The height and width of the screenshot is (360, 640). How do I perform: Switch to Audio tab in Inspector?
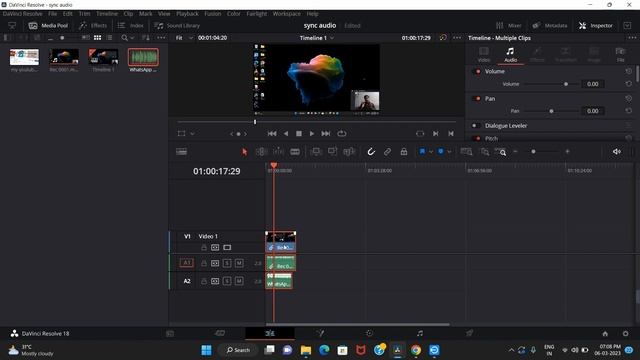click(510, 54)
